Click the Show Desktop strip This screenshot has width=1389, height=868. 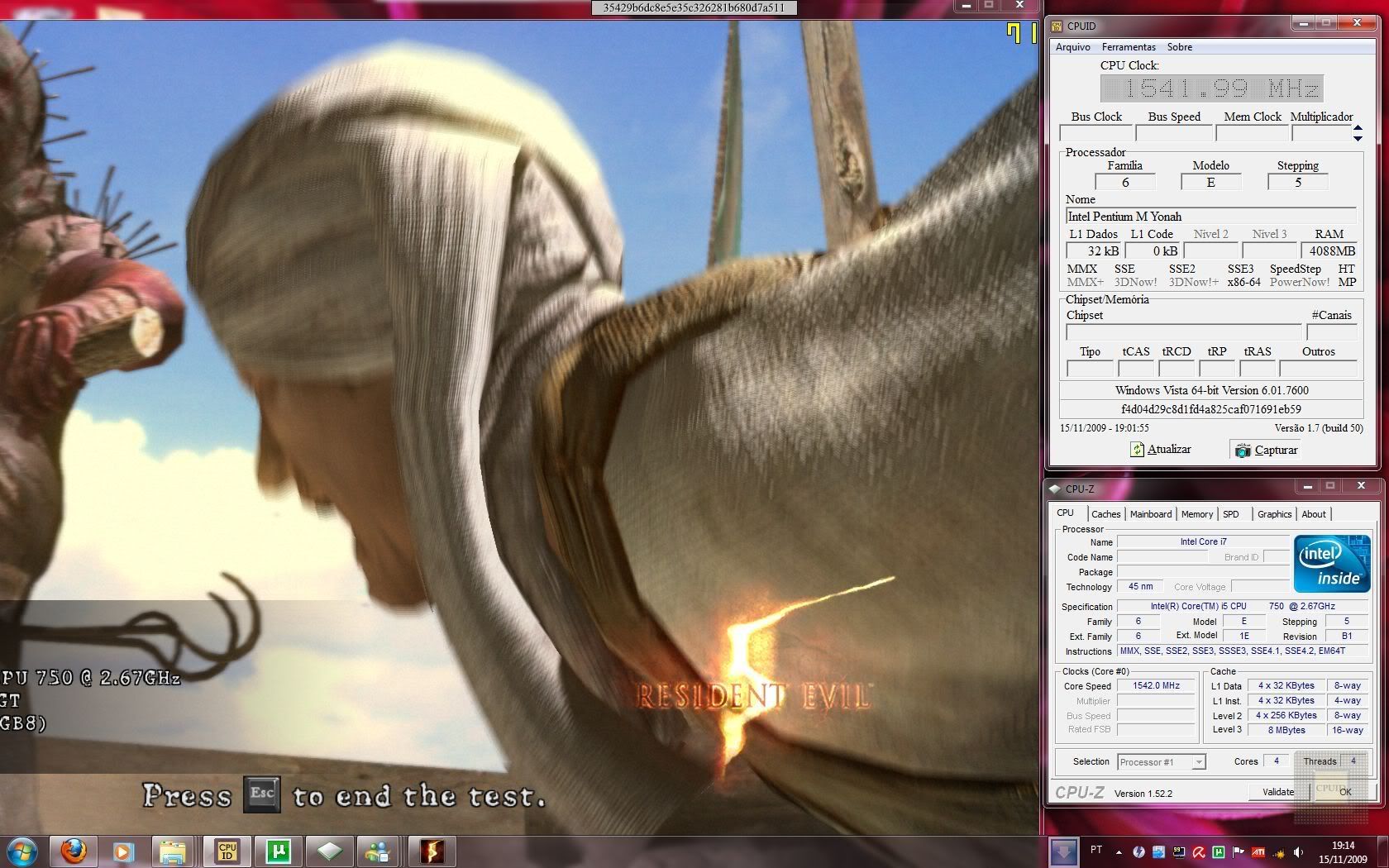[x=1382, y=851]
